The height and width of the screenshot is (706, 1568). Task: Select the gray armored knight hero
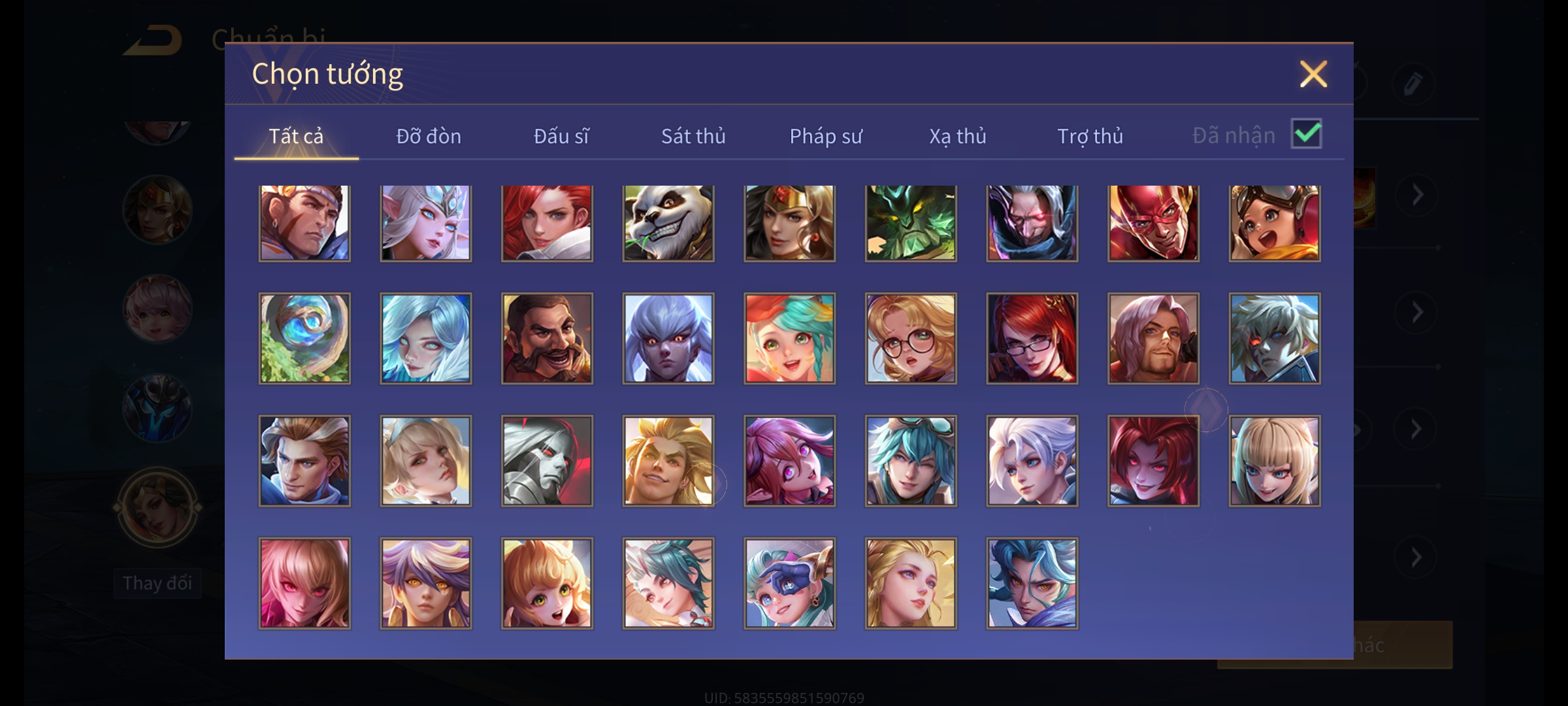click(x=547, y=461)
